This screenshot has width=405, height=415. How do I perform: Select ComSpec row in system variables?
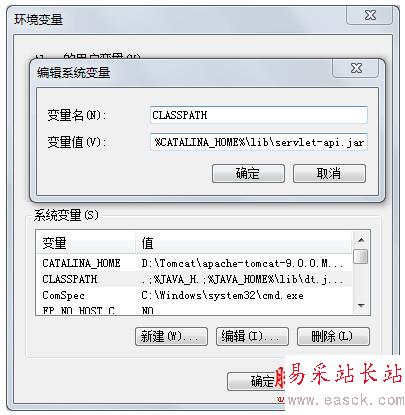[193, 295]
